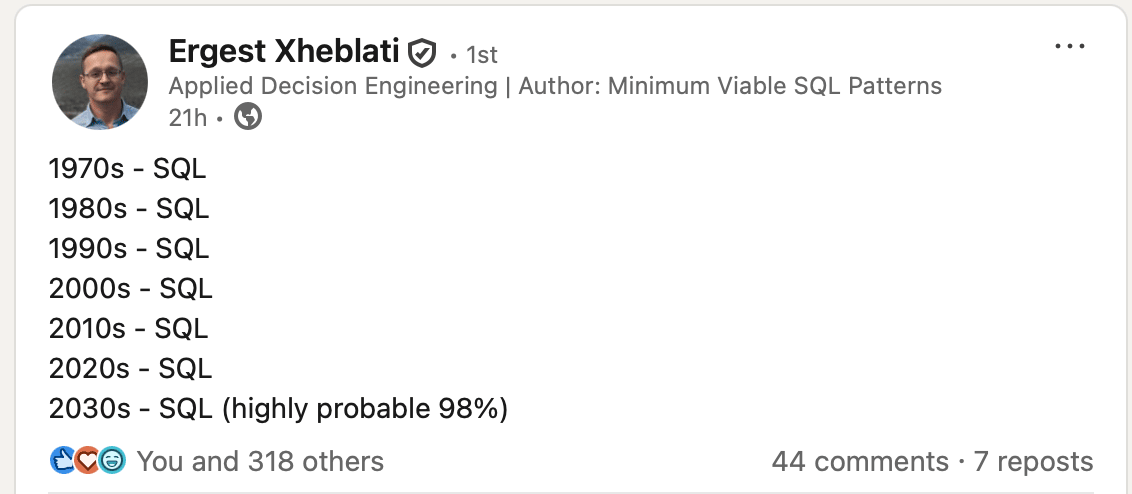
Task: Click the heart love reaction icon
Action: pos(88,461)
